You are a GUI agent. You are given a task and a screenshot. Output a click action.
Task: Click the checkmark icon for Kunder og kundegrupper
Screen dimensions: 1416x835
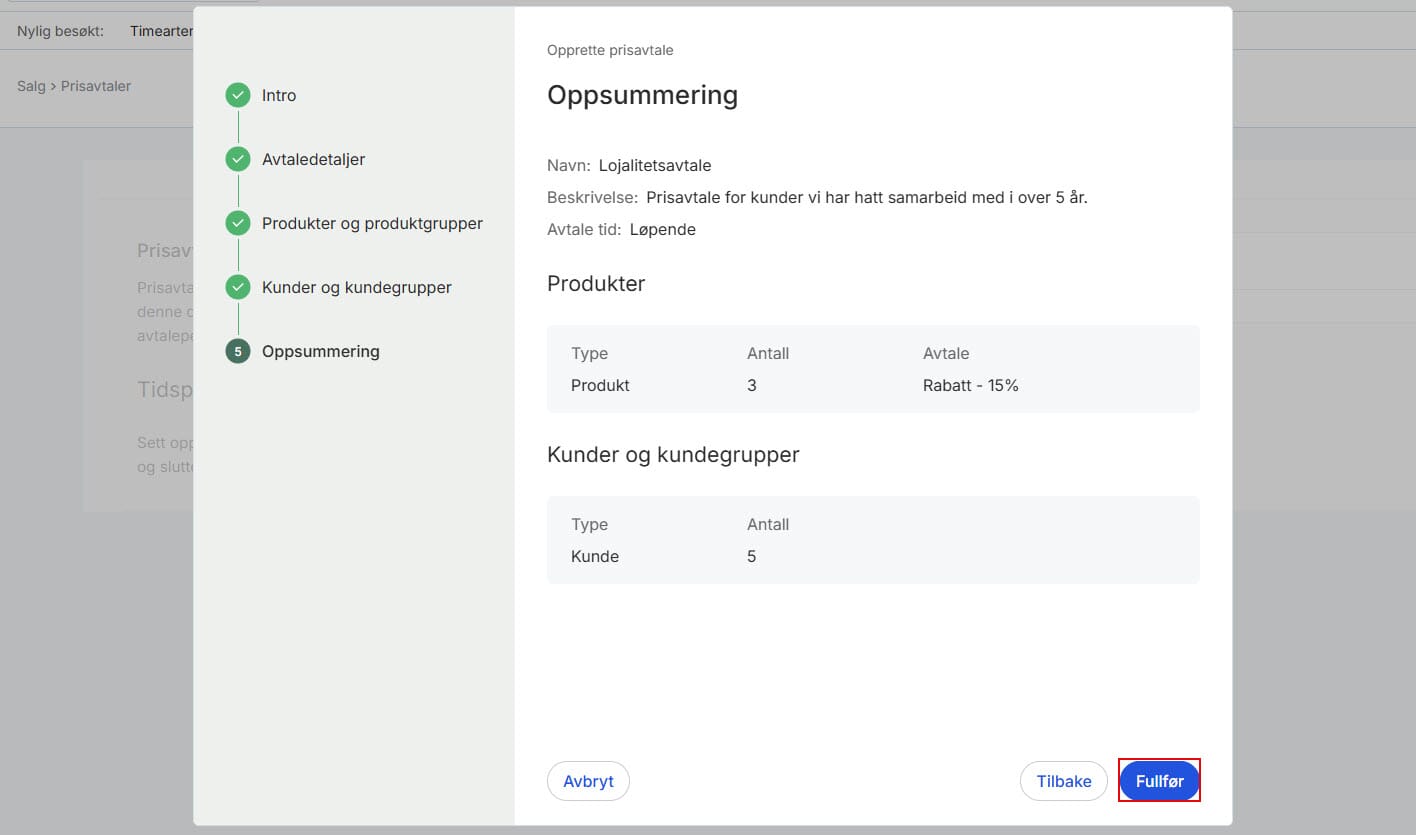[238, 288]
